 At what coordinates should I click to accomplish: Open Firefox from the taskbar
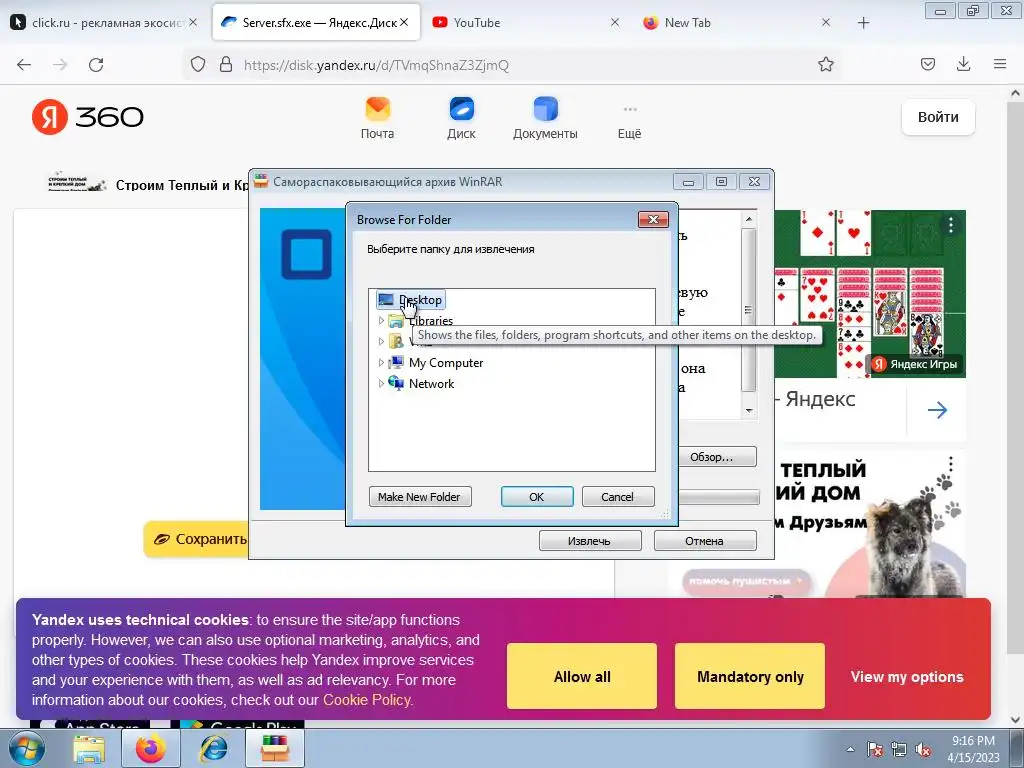pyautogui.click(x=151, y=749)
